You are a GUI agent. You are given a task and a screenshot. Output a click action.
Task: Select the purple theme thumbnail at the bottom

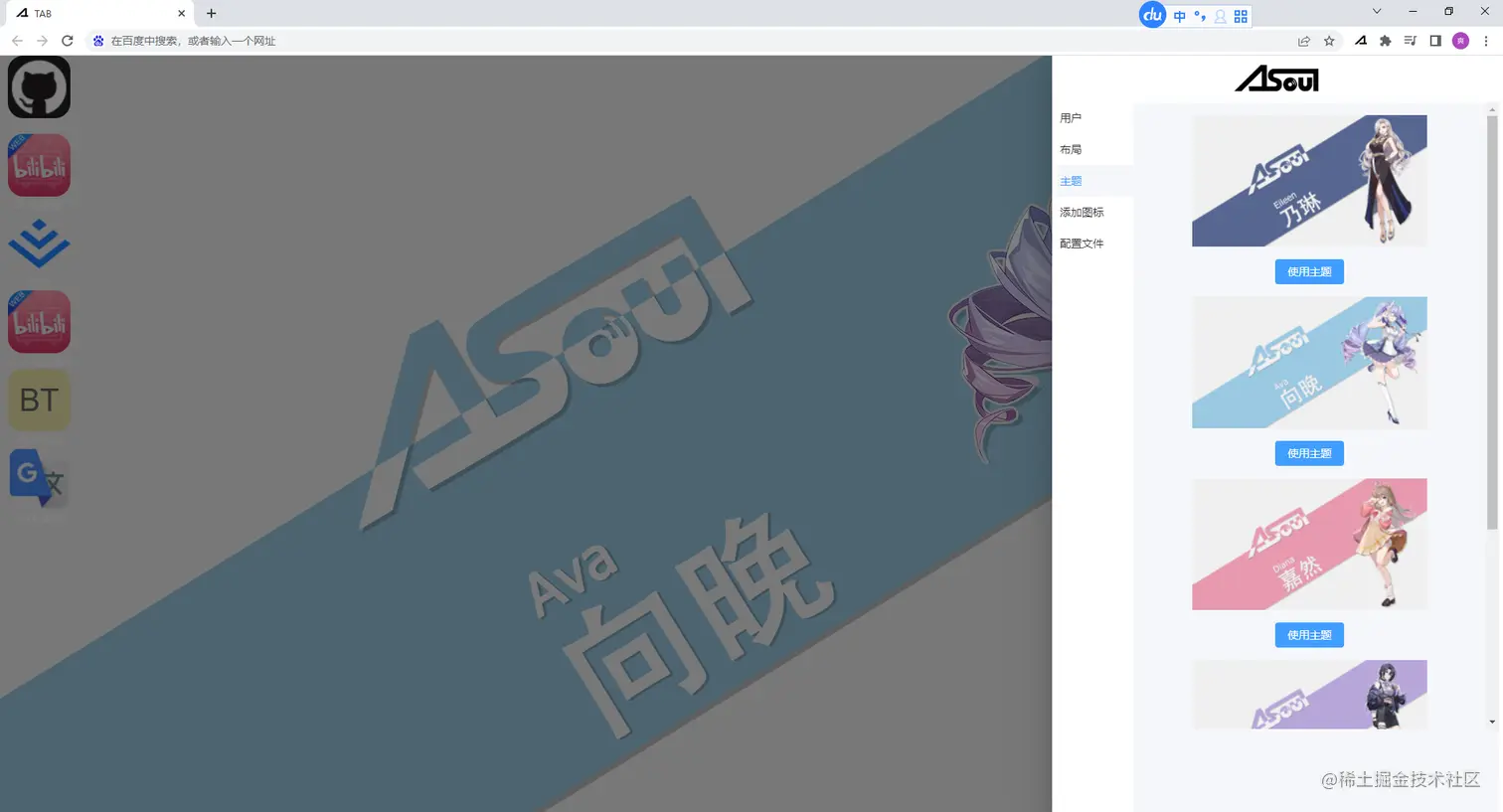[1309, 695]
